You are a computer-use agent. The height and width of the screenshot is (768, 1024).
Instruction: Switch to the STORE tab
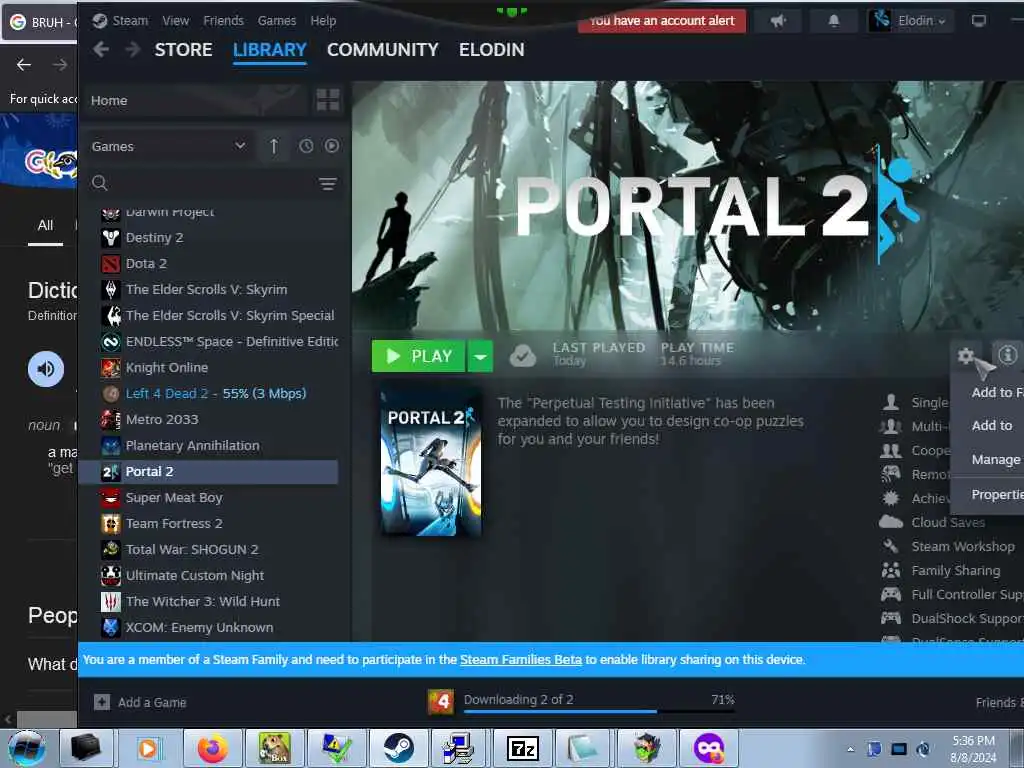pyautogui.click(x=184, y=50)
